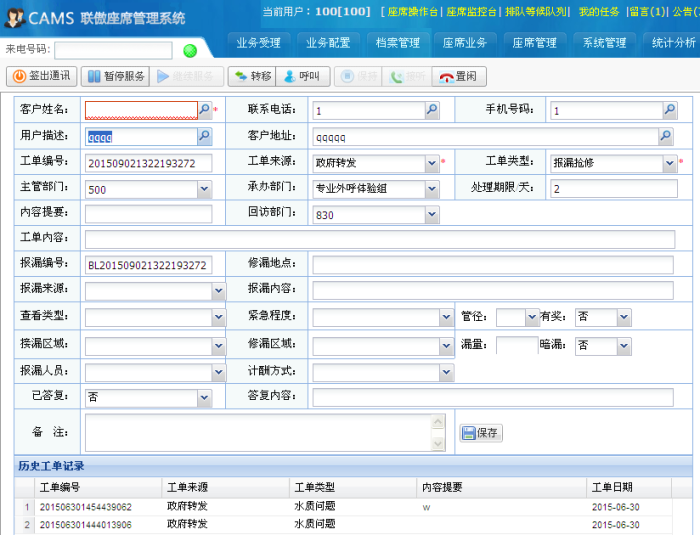Click the 工单内容 text input field

pyautogui.click(x=379, y=239)
